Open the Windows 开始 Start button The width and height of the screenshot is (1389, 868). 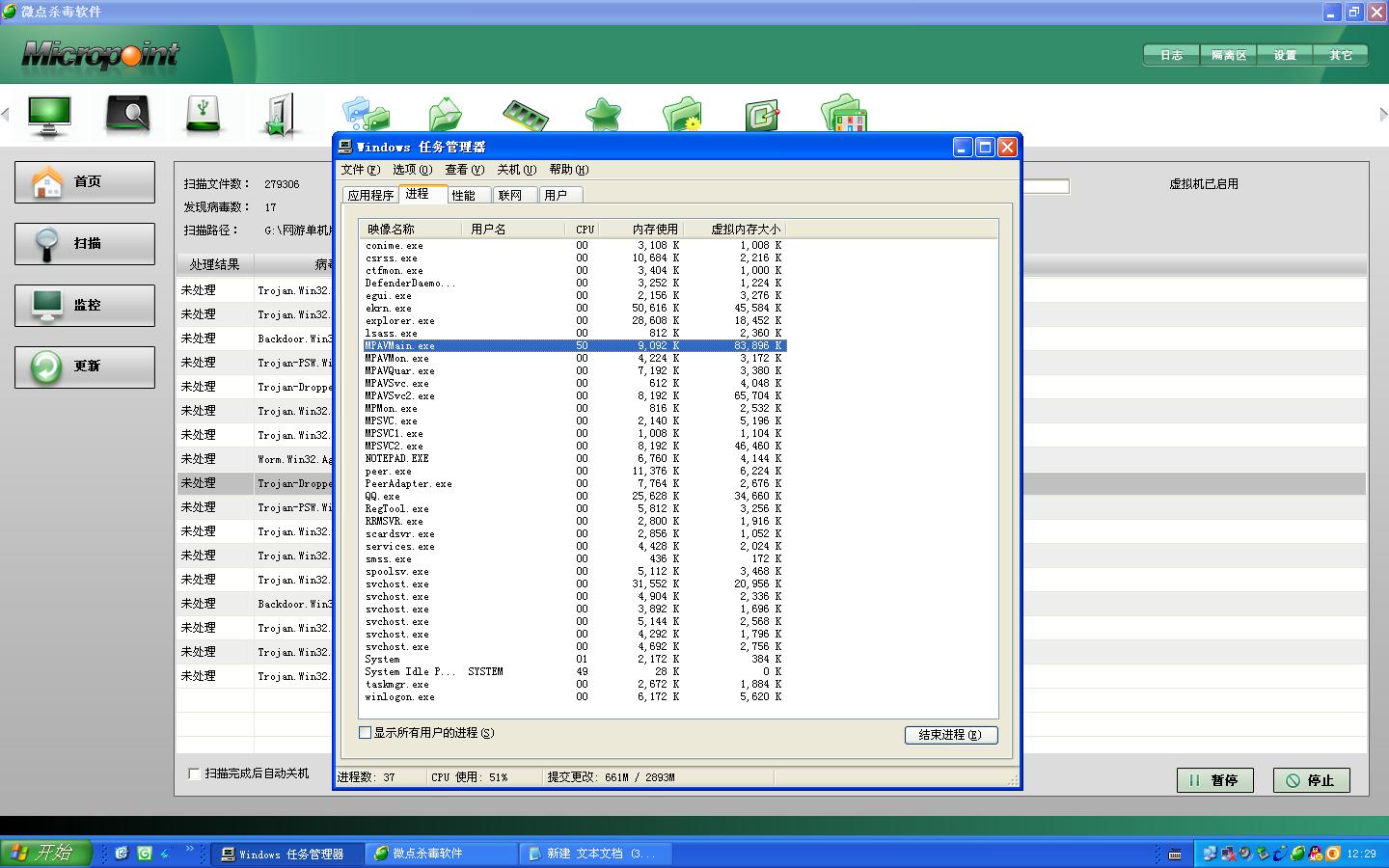45,853
